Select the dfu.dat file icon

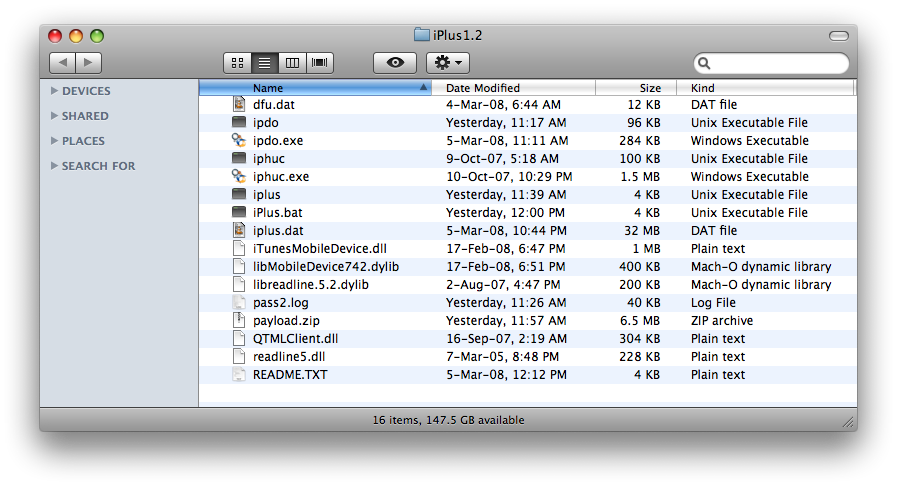tap(238, 105)
